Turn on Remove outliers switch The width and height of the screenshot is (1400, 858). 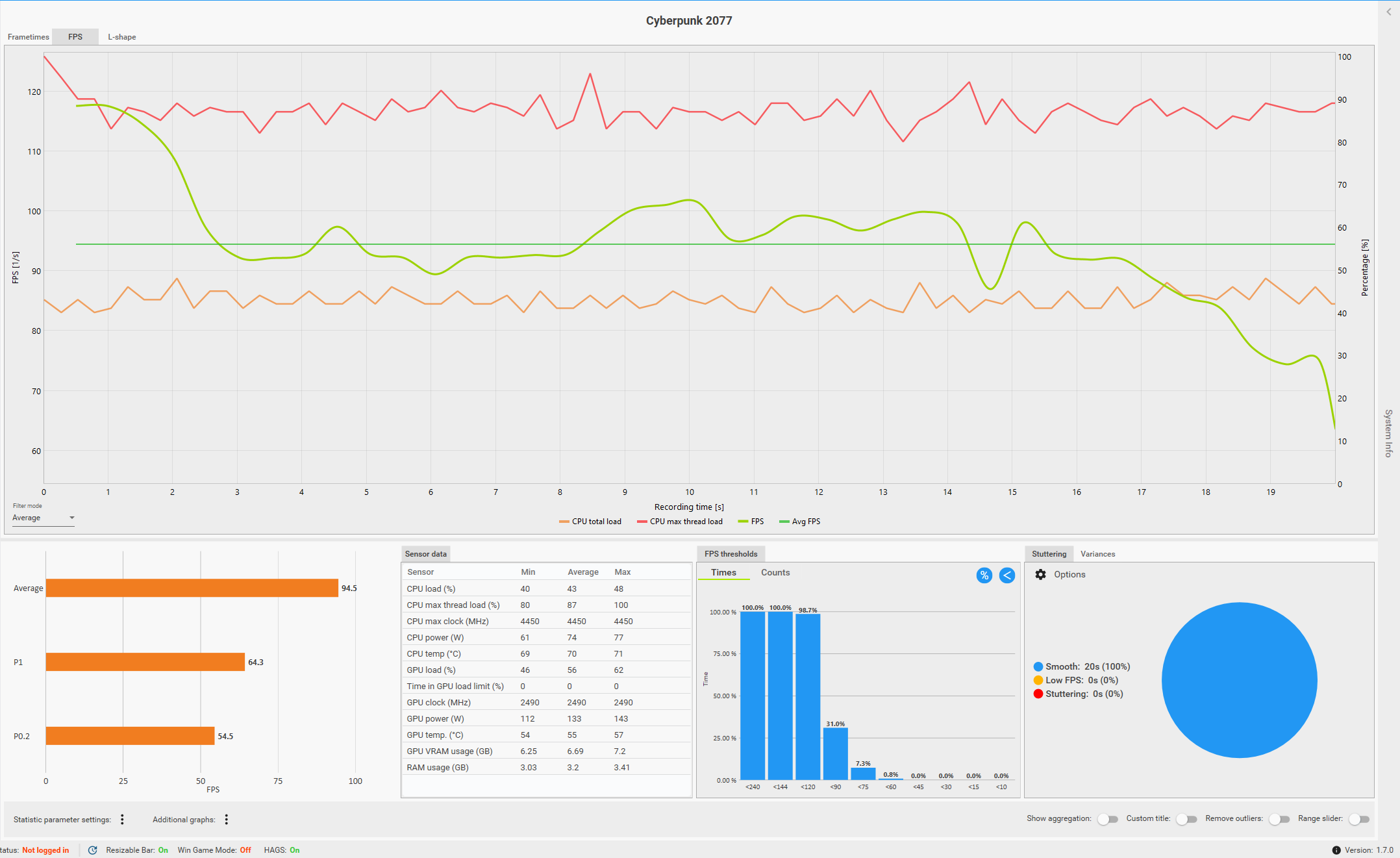click(x=1279, y=819)
